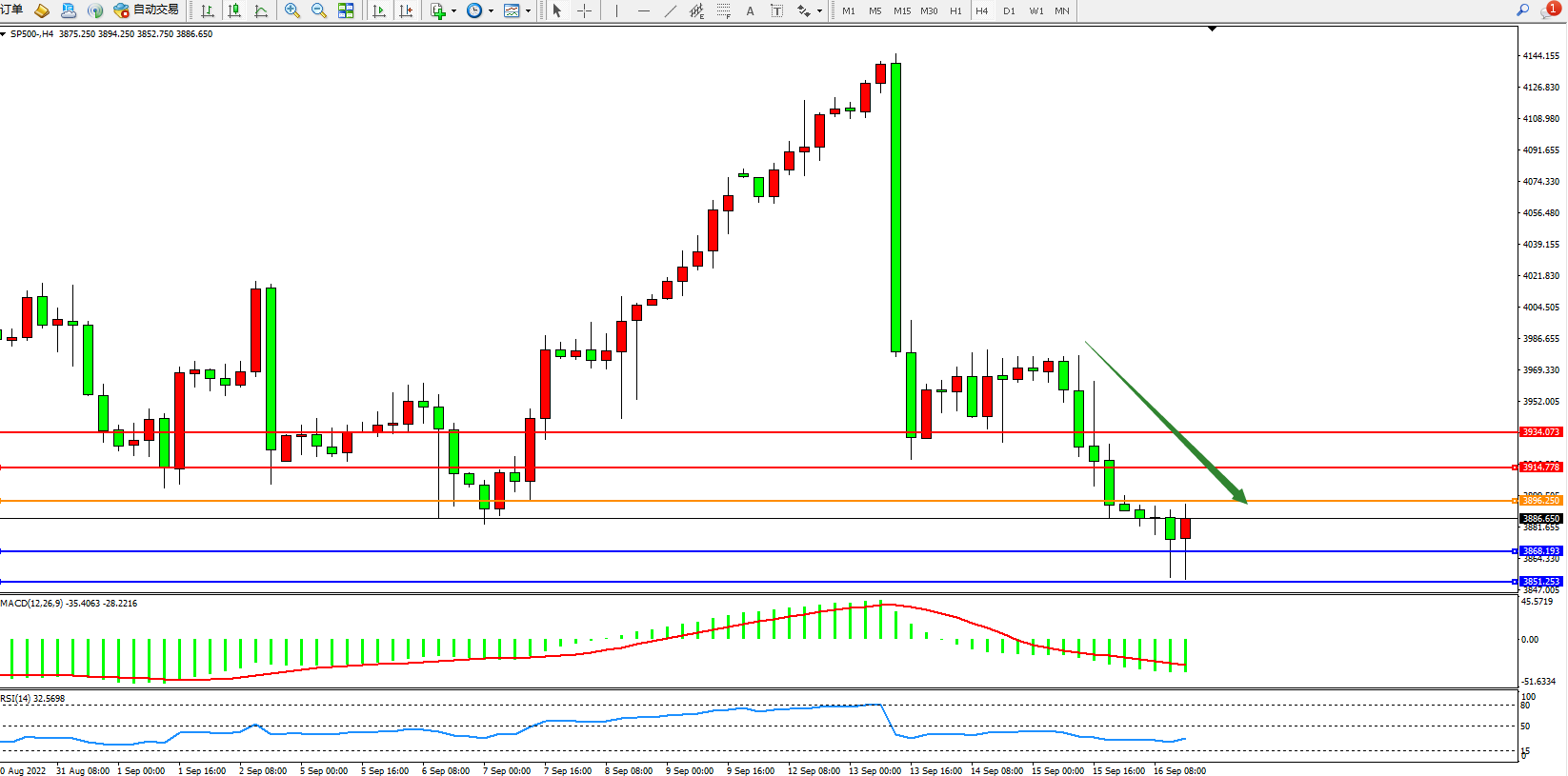1568x776 pixels.
Task: Expand the chart templates dropdown arrow
Action: [528, 11]
